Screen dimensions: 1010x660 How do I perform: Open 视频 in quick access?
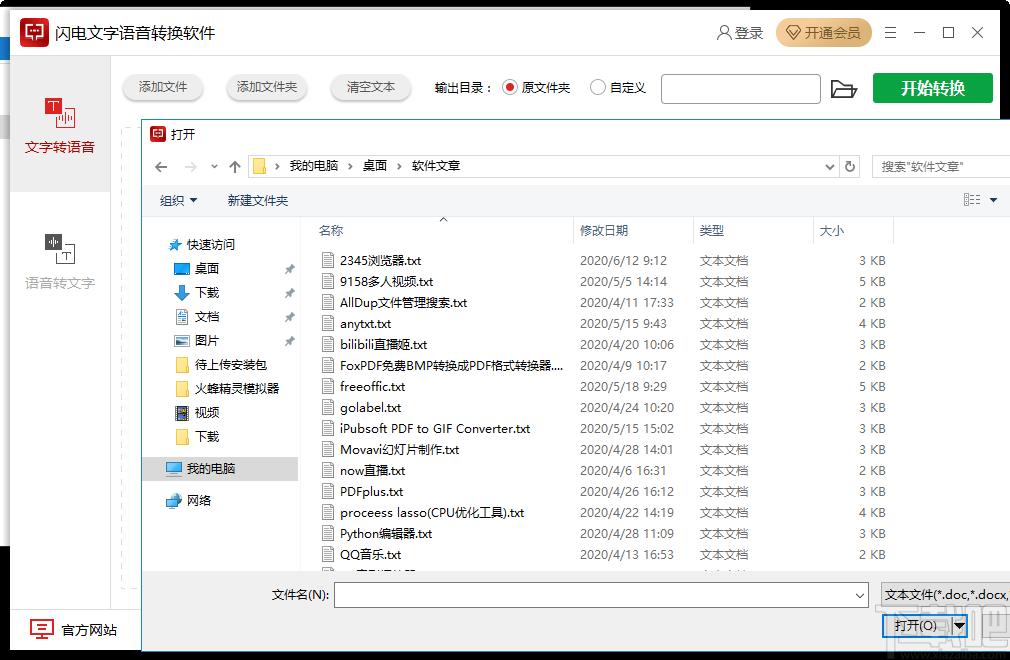pos(207,412)
